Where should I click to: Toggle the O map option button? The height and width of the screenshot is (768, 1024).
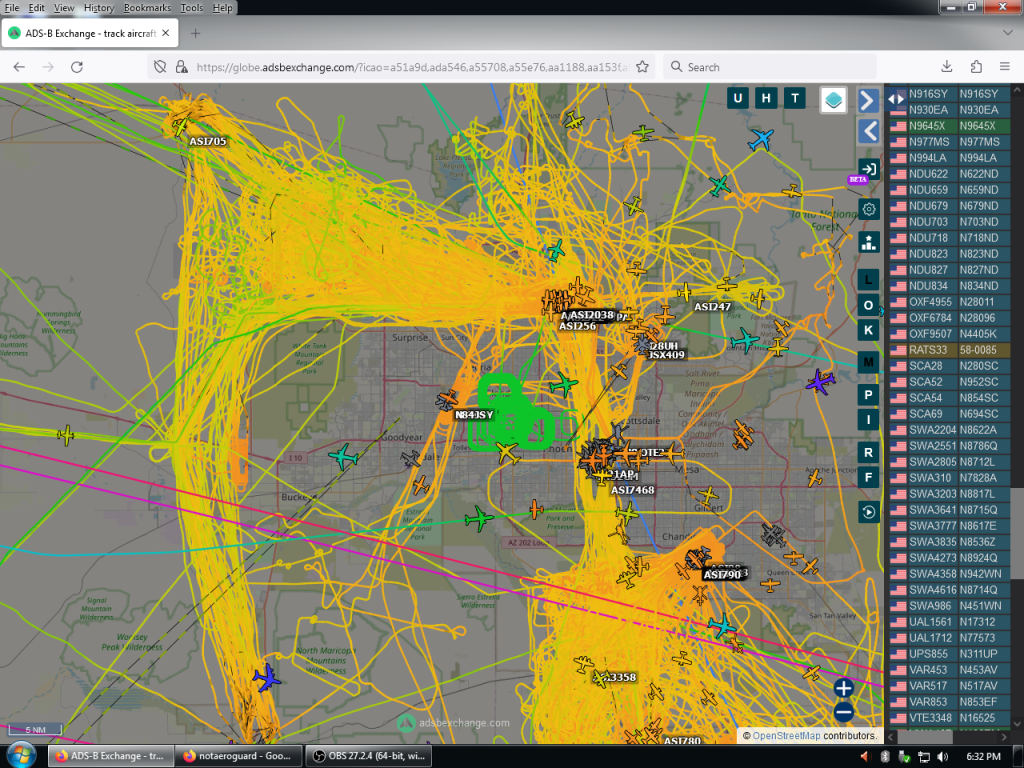coord(869,305)
